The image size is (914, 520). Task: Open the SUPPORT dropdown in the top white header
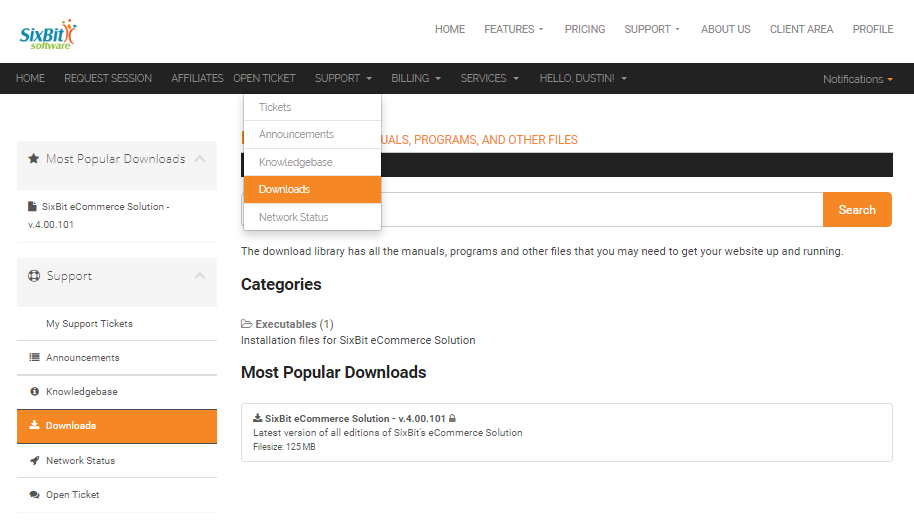click(652, 29)
